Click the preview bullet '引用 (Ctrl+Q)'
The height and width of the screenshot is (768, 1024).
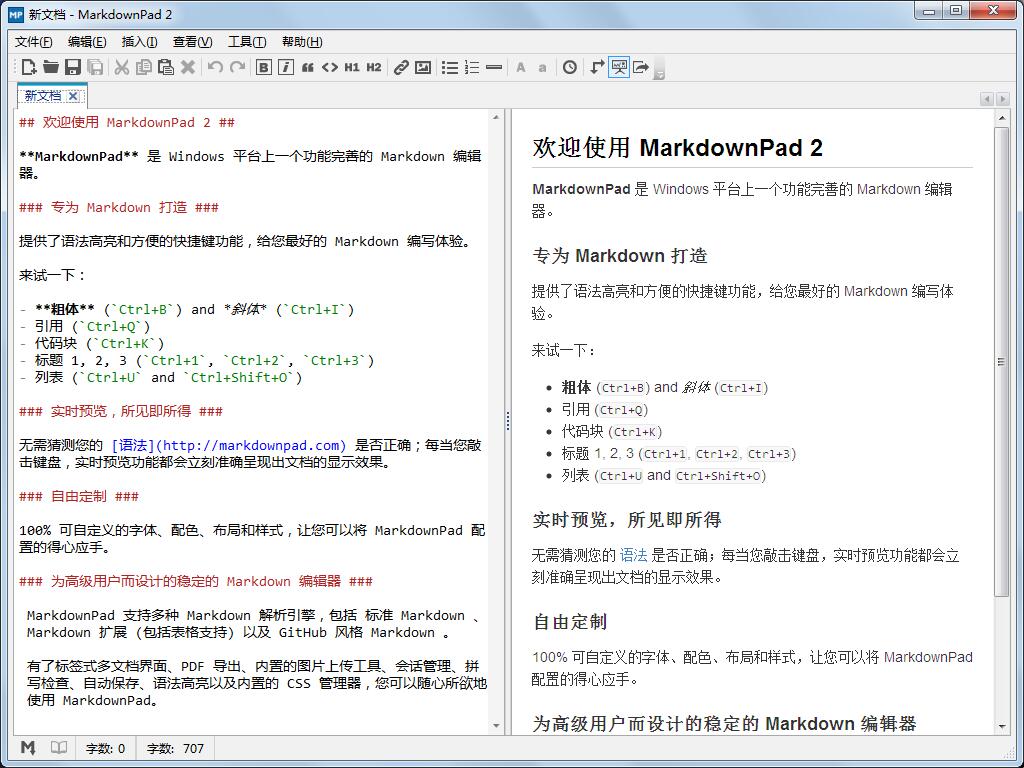pyautogui.click(x=605, y=410)
